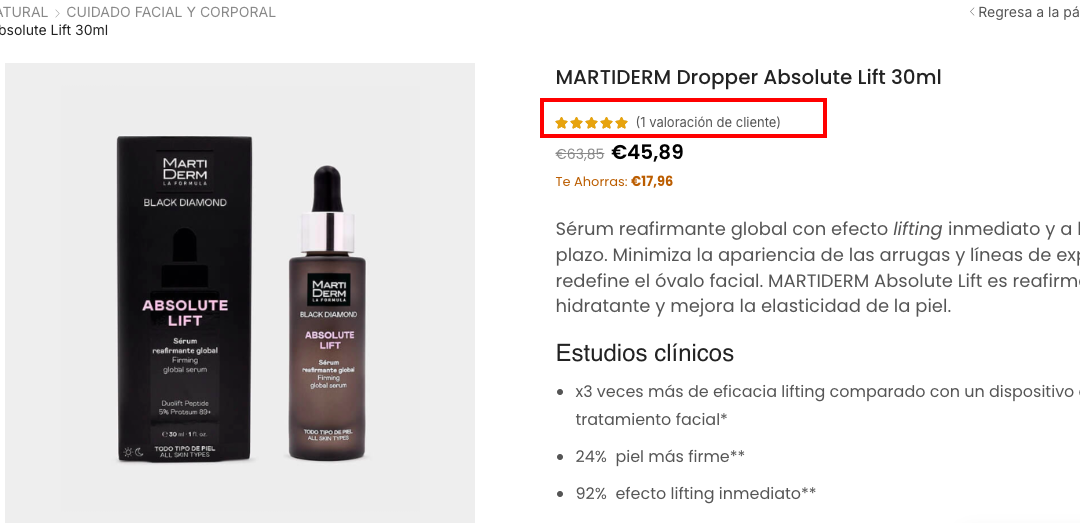Click the back chevron beside Regresa
The height and width of the screenshot is (523, 1080).
point(972,12)
